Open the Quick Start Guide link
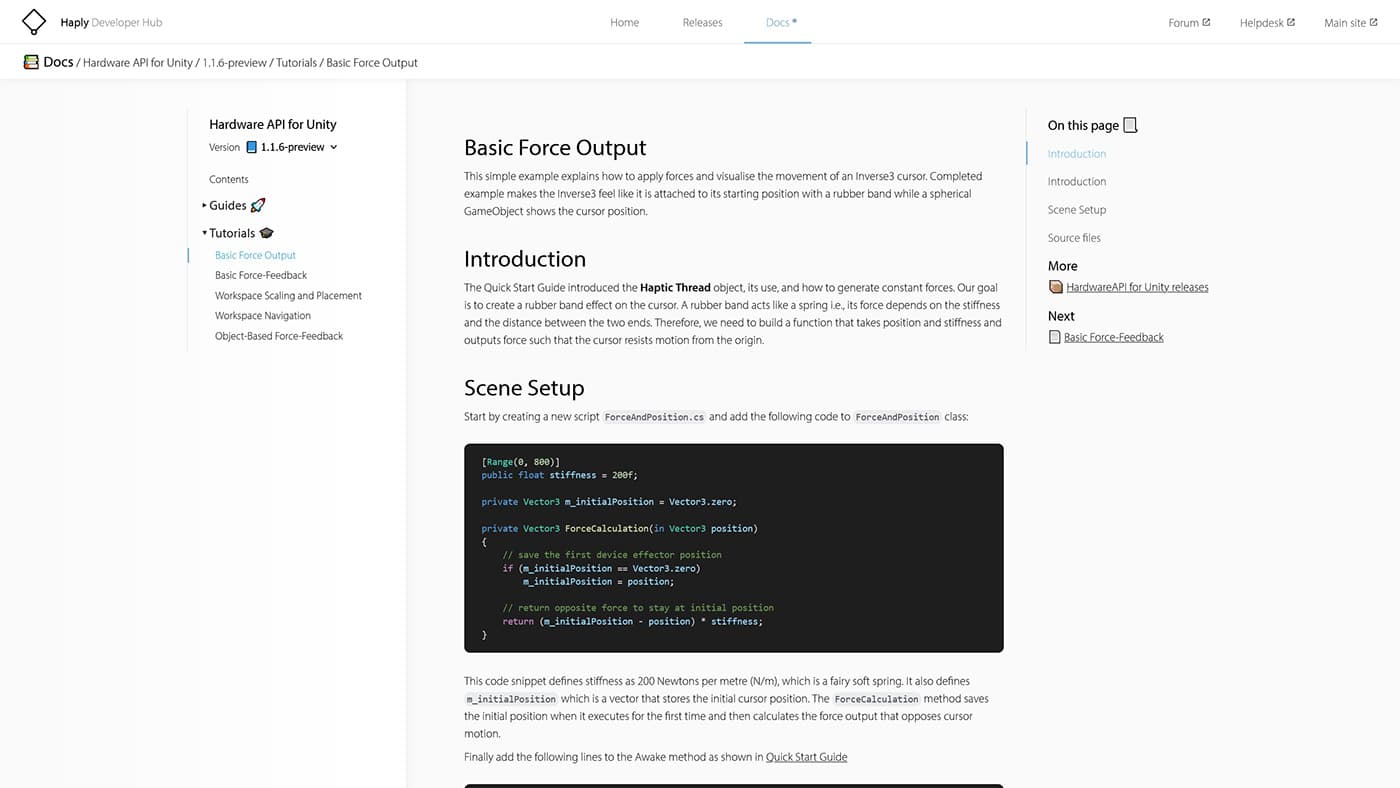Image resolution: width=1400 pixels, height=788 pixels. click(x=806, y=757)
